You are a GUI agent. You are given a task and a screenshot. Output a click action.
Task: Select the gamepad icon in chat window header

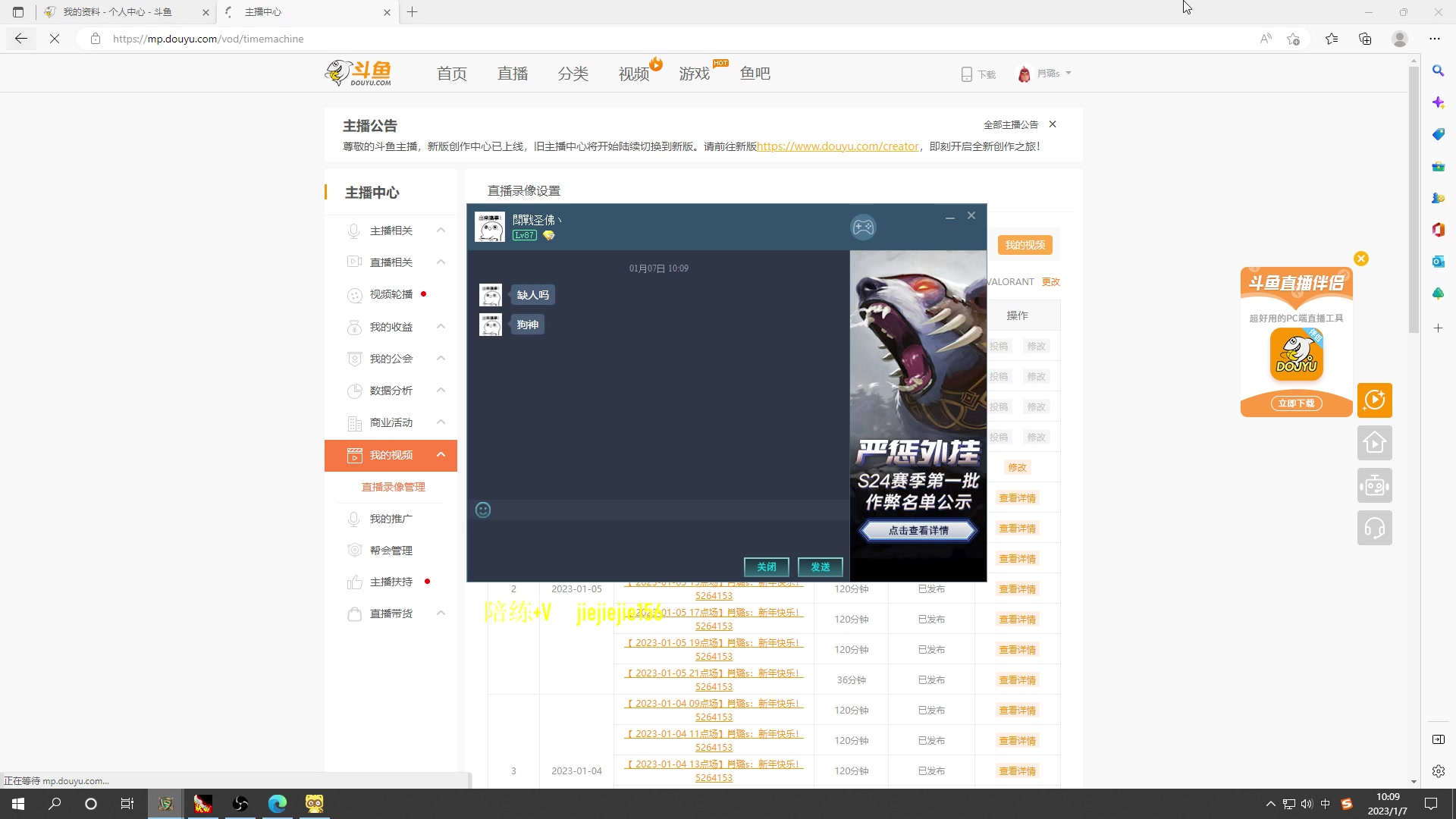tap(863, 227)
